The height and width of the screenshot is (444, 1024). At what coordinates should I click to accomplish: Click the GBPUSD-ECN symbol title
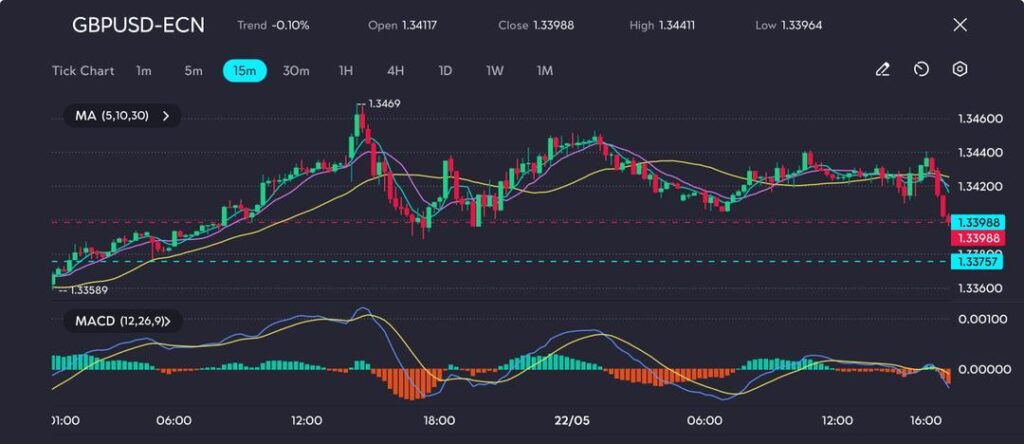pyautogui.click(x=138, y=25)
